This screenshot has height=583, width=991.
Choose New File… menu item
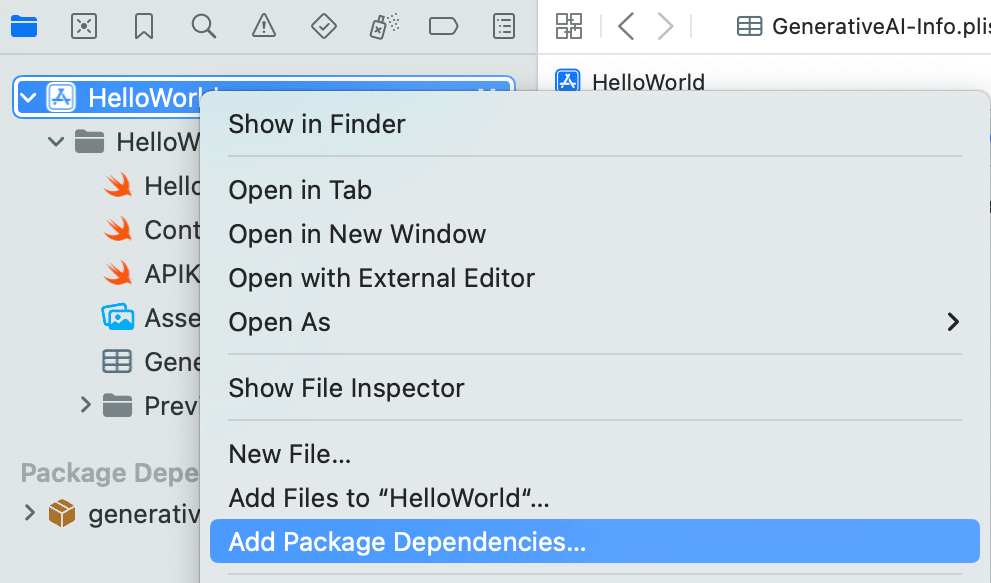289,454
